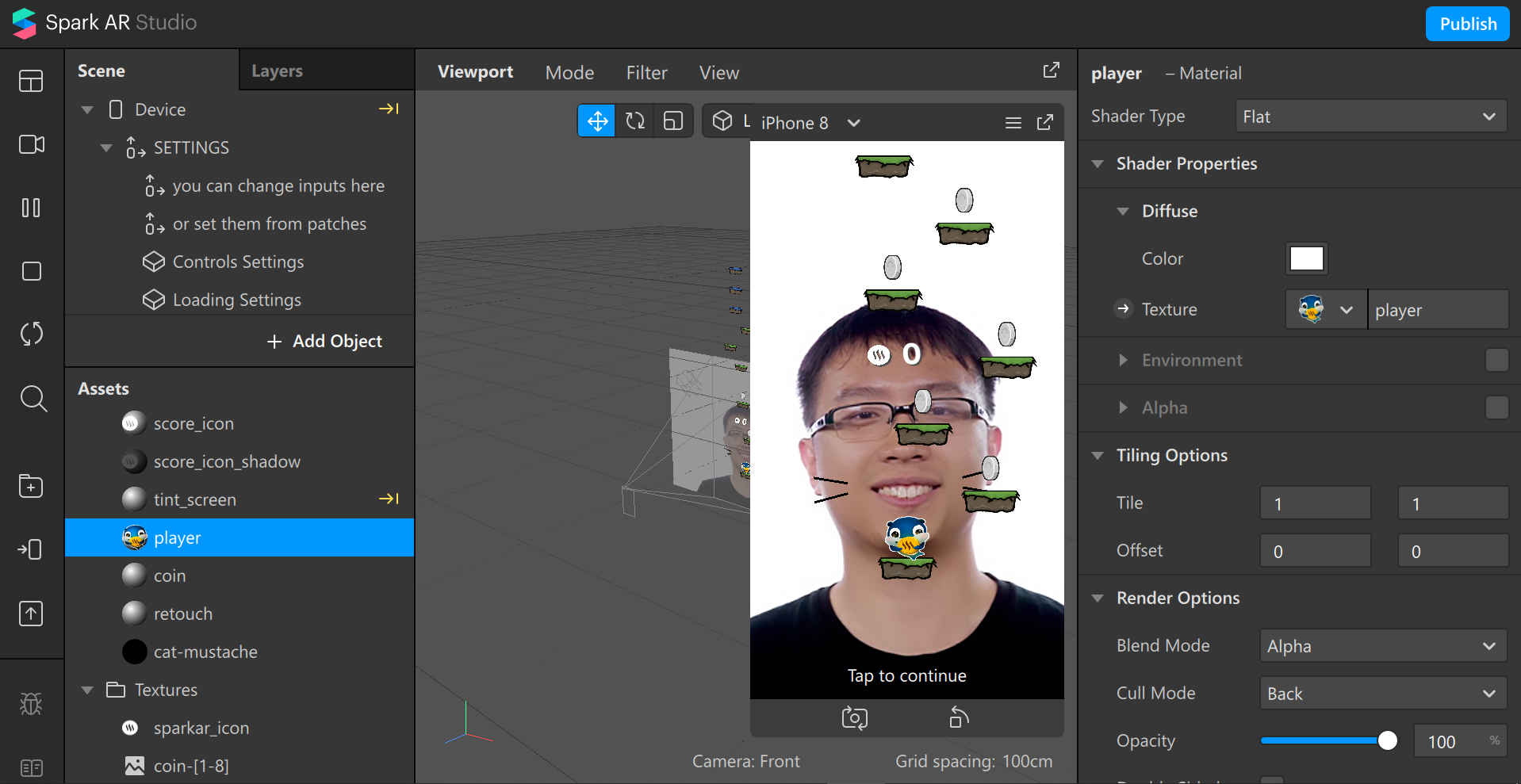
Task: Open the Filter menu
Action: point(646,72)
